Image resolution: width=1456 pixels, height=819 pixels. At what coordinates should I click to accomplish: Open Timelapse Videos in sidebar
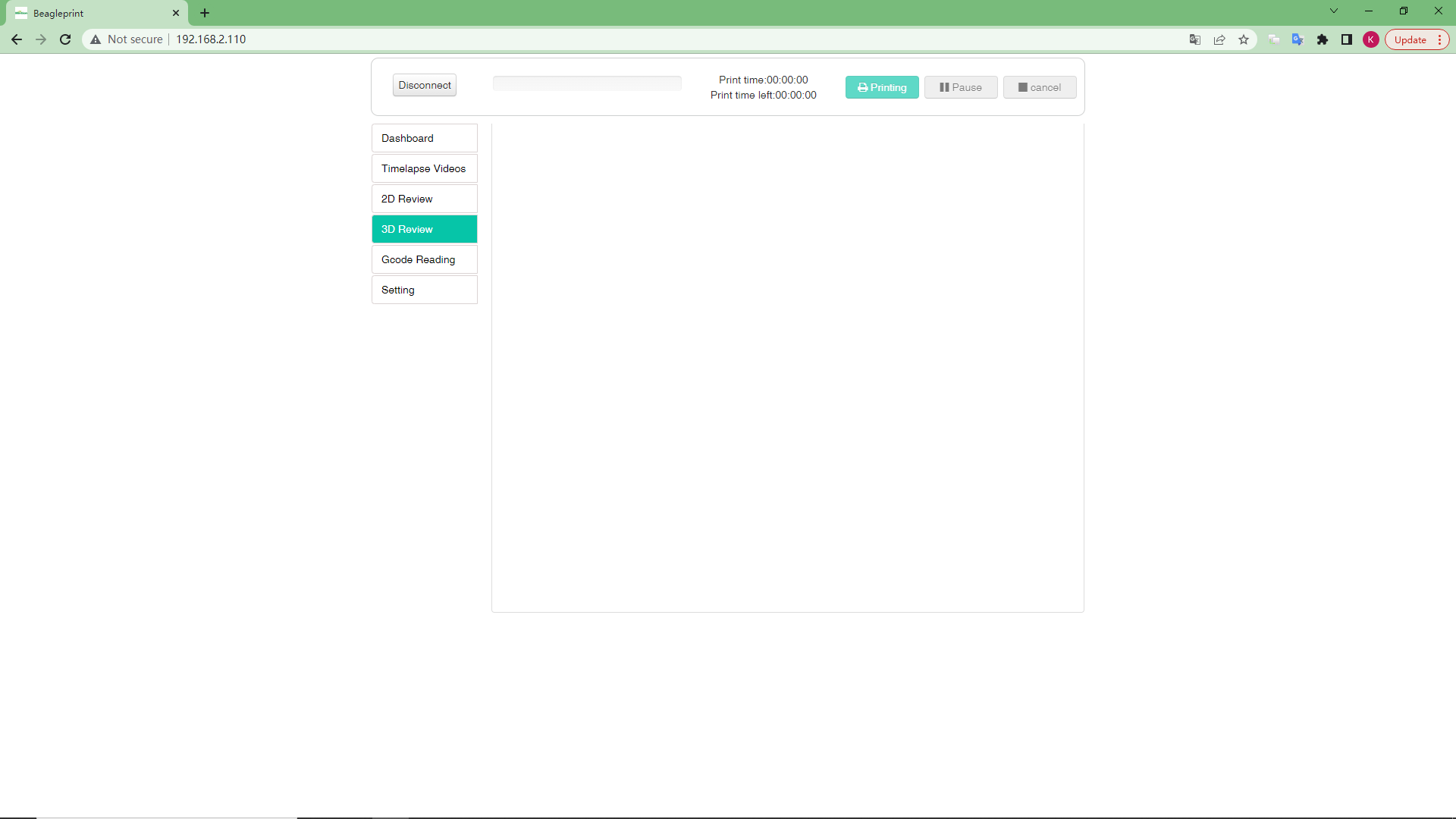point(424,168)
